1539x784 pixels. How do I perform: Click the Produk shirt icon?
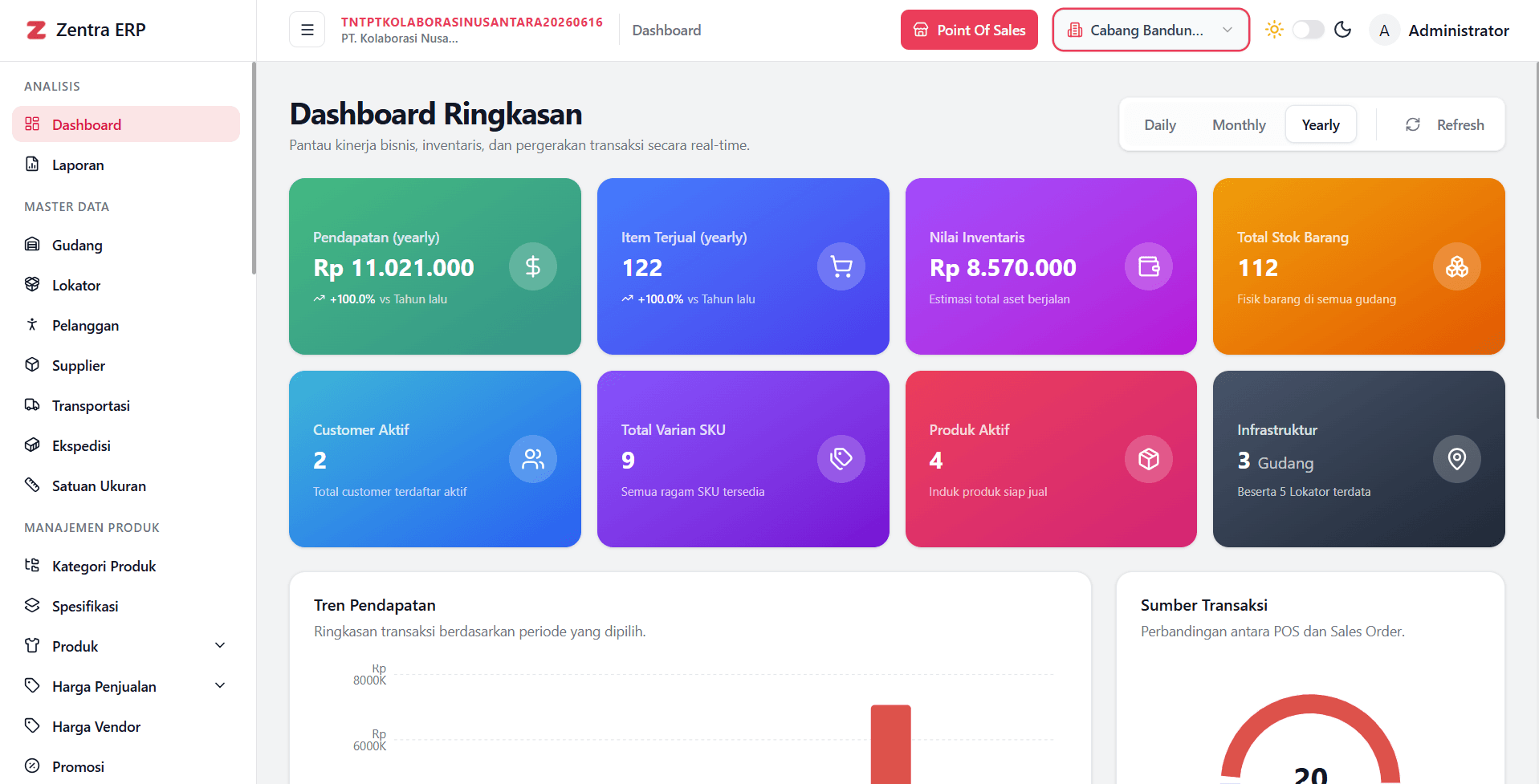[32, 646]
